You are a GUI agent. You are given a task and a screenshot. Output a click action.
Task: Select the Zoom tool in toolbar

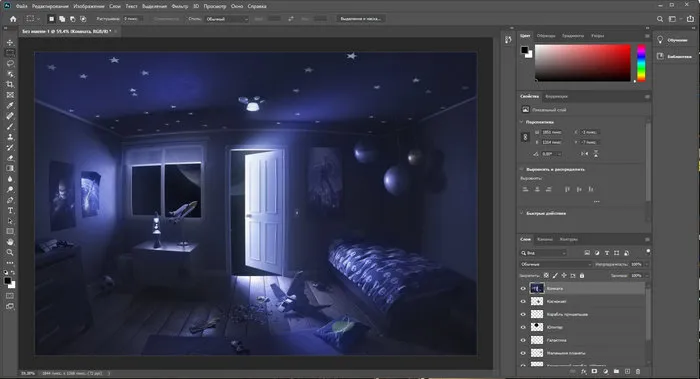click(x=10, y=252)
